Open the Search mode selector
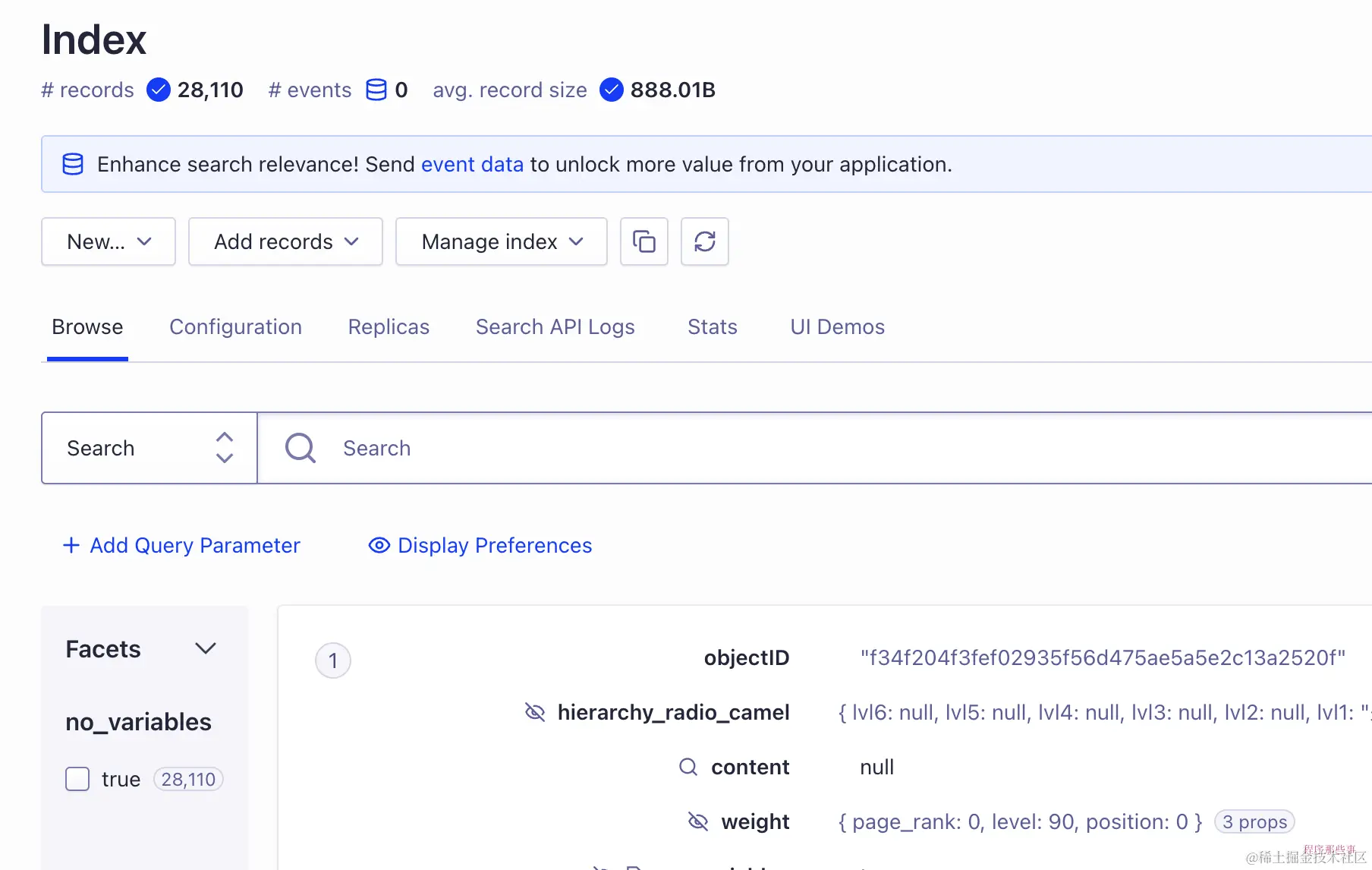The width and height of the screenshot is (1372, 870). pos(149,448)
